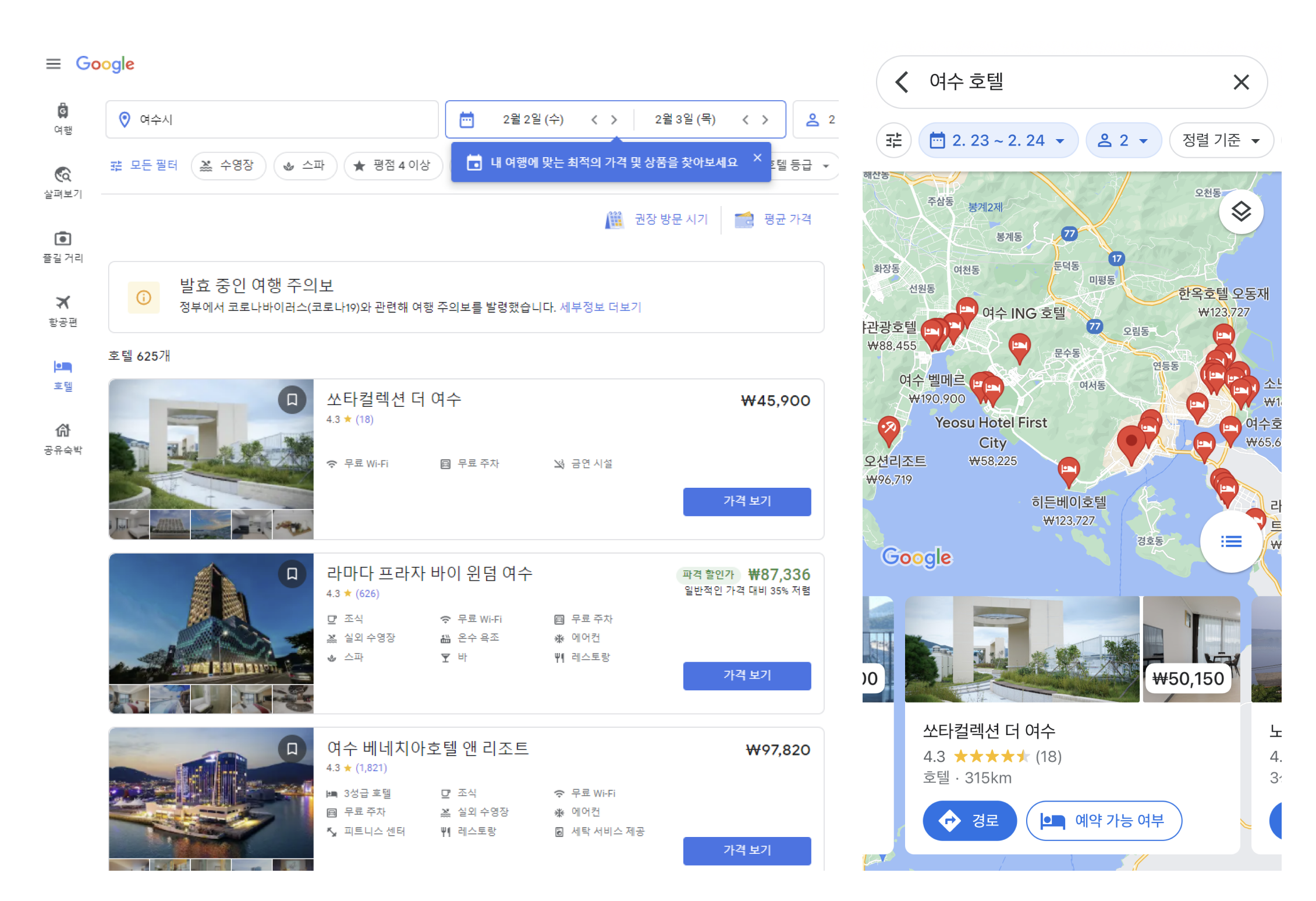Viewport: 1316px width, 901px height.
Task: Bookmark 라마다 프라자 바이 윈덤 여수
Action: (292, 574)
